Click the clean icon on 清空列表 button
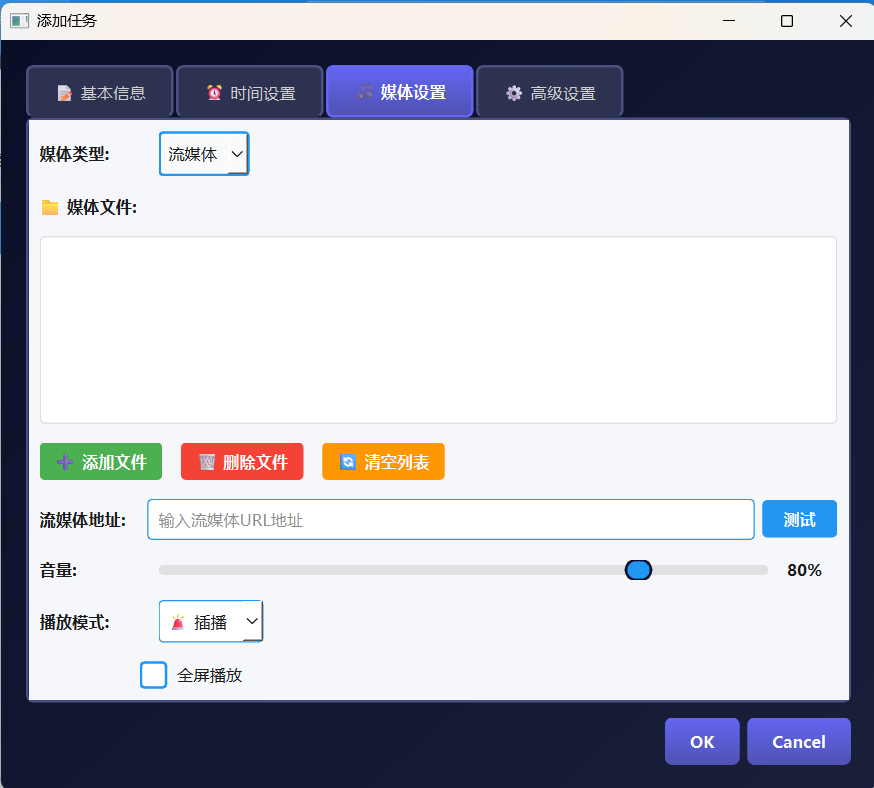 (347, 461)
